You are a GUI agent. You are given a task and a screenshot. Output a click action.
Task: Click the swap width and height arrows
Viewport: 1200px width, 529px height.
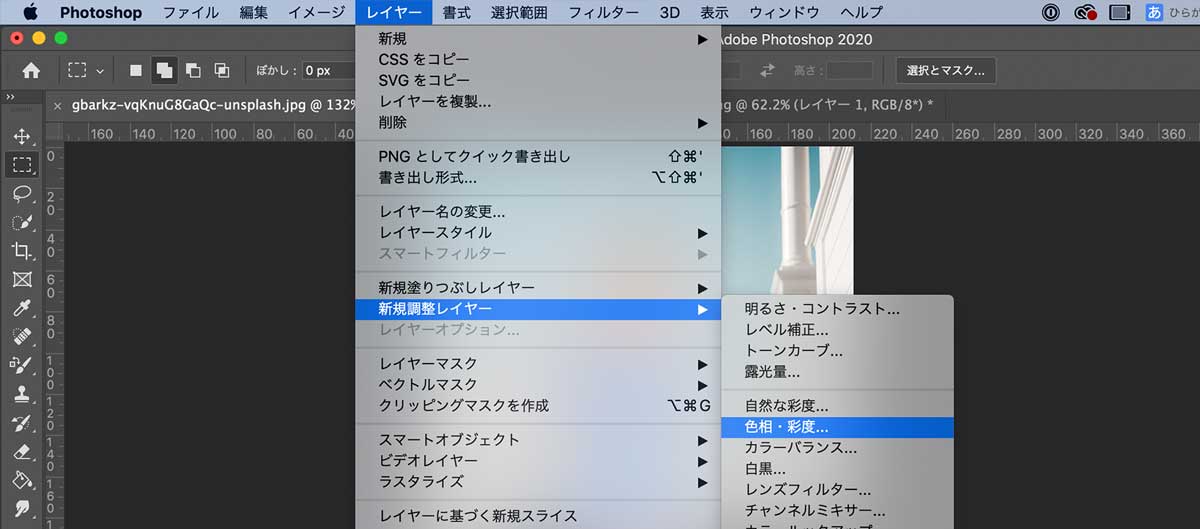point(768,70)
